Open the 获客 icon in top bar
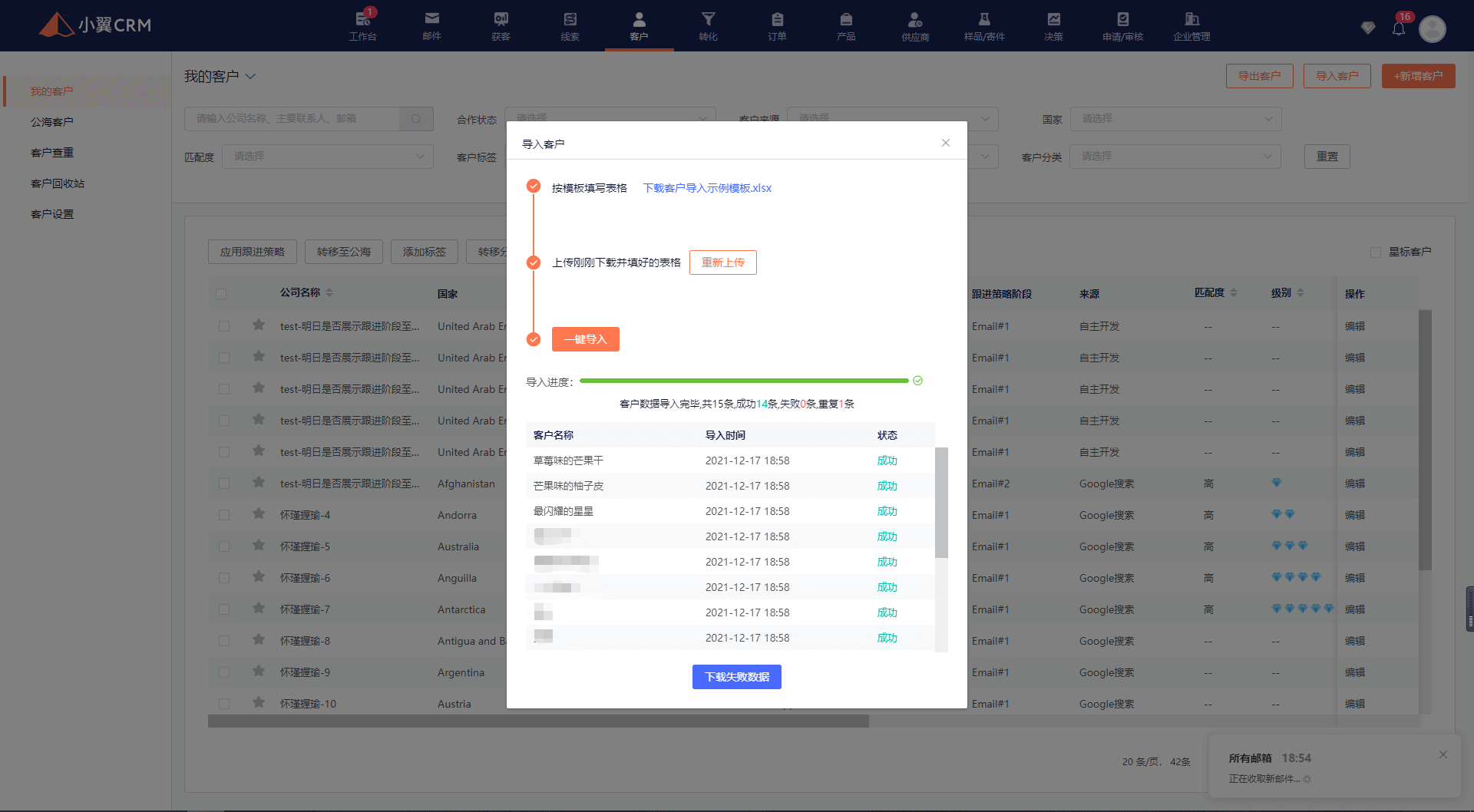The width and height of the screenshot is (1474, 812). coord(501,25)
